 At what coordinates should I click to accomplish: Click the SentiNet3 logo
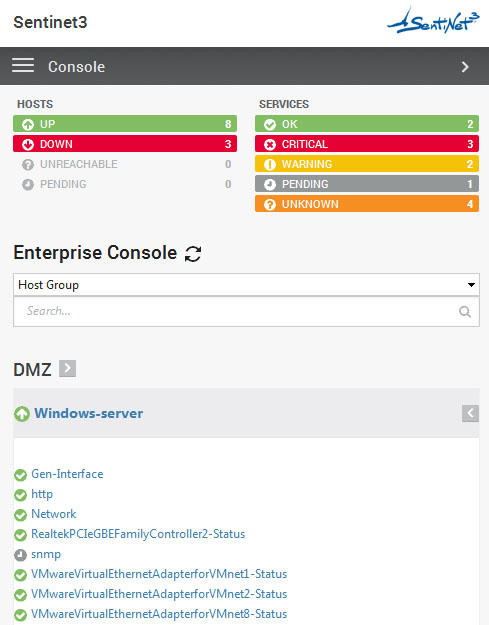coord(433,20)
